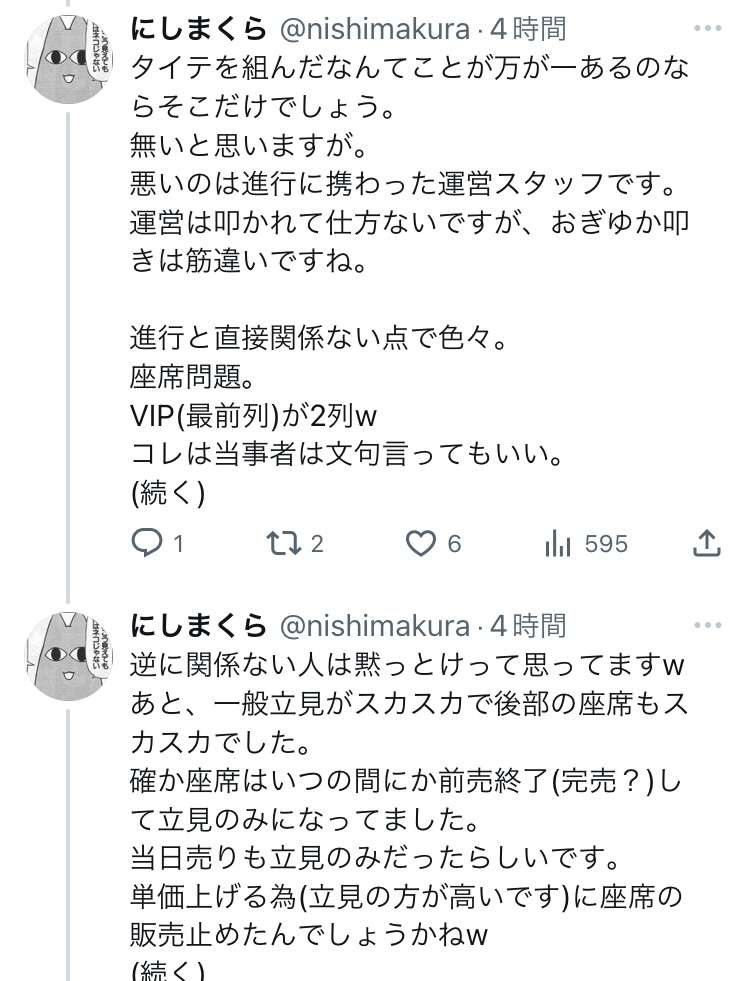Open the profile avatar on the second tweet
This screenshot has height=981, width=740.
66,656
